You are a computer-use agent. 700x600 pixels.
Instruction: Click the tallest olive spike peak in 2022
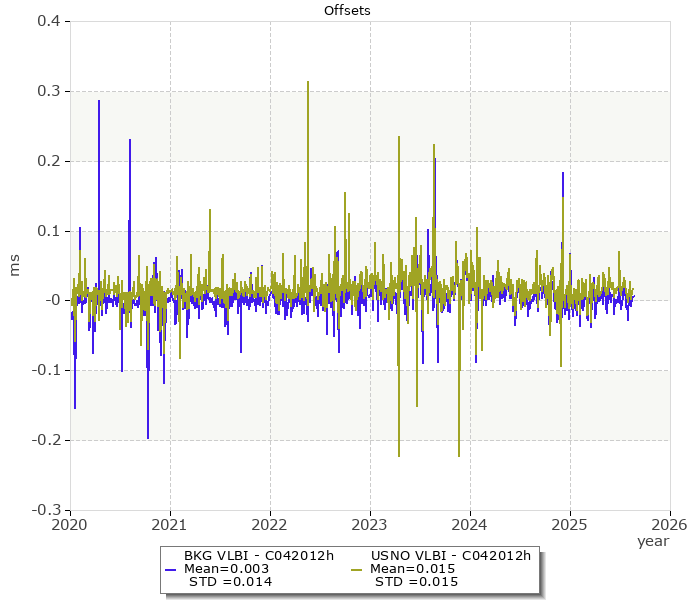(x=308, y=83)
